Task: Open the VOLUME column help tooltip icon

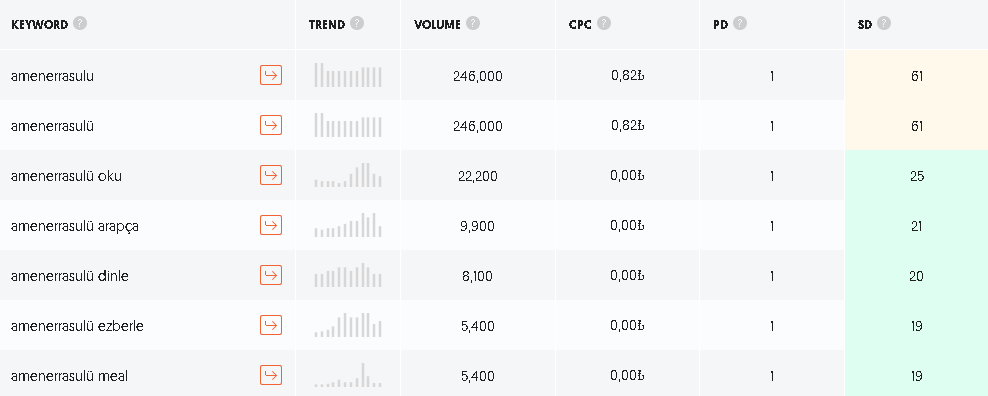Action: tap(473, 23)
